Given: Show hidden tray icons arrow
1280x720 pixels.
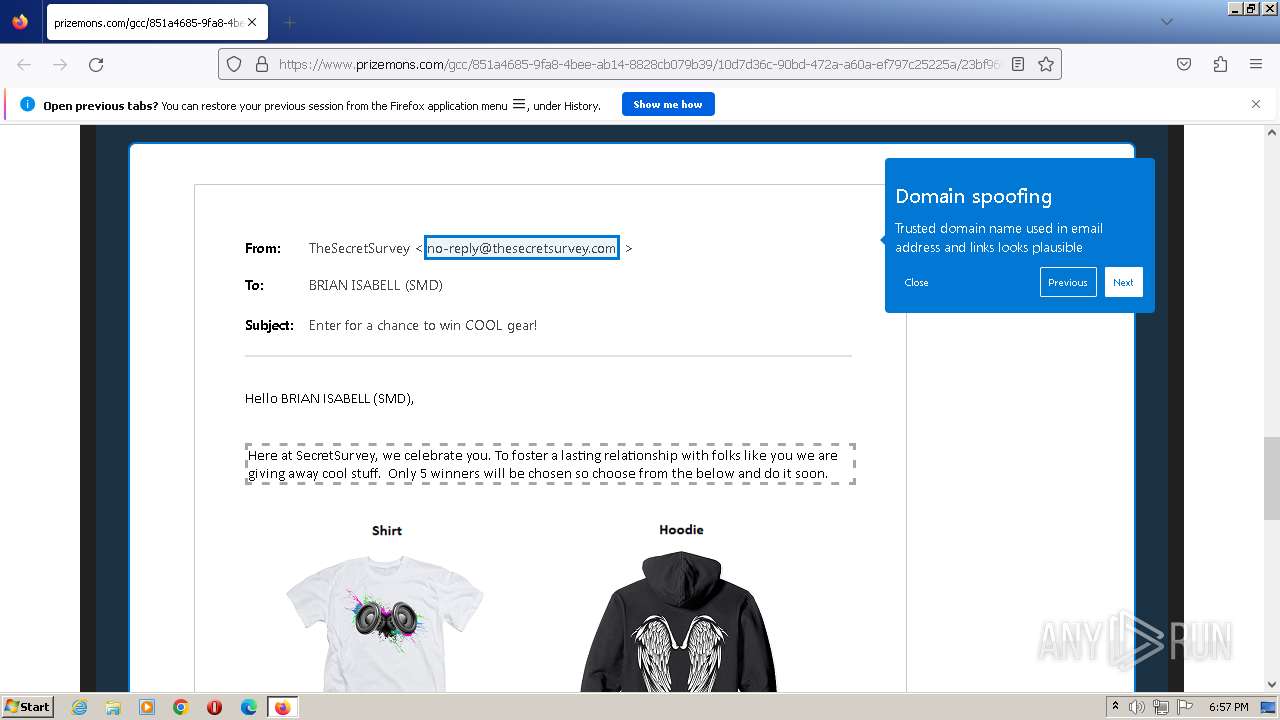Looking at the screenshot, I should (x=1115, y=707).
